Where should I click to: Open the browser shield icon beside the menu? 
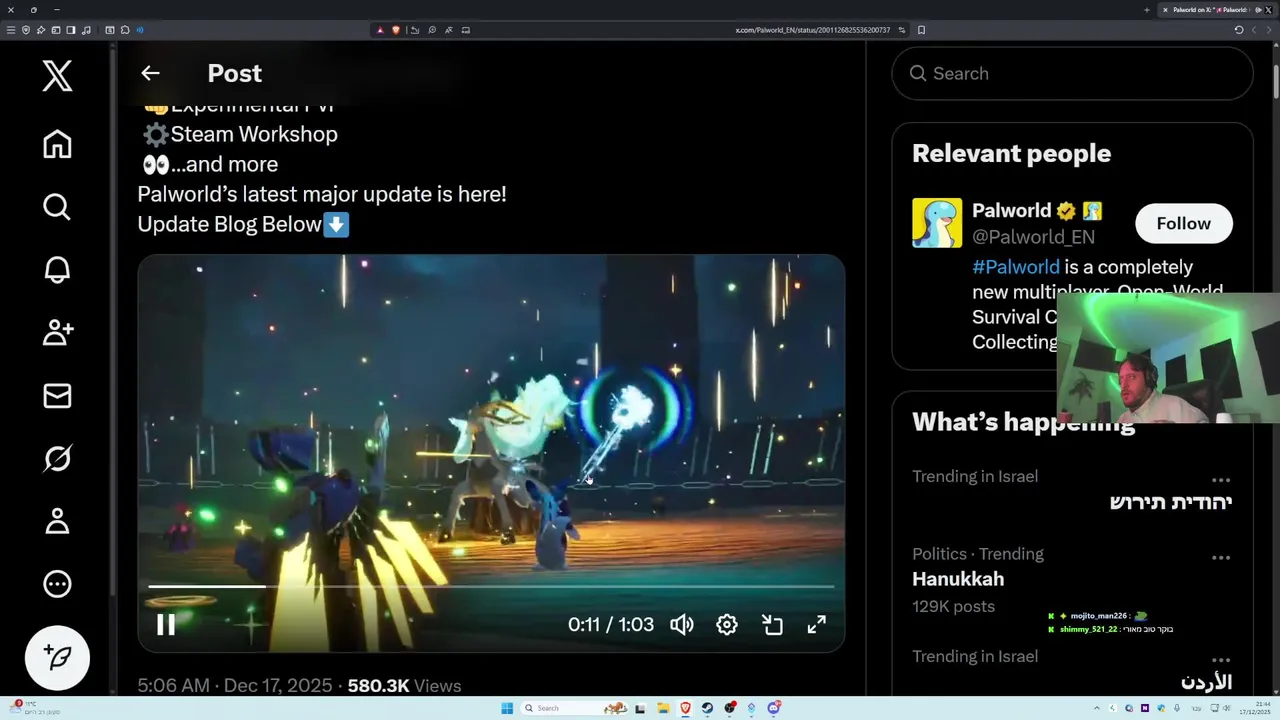[x=26, y=30]
